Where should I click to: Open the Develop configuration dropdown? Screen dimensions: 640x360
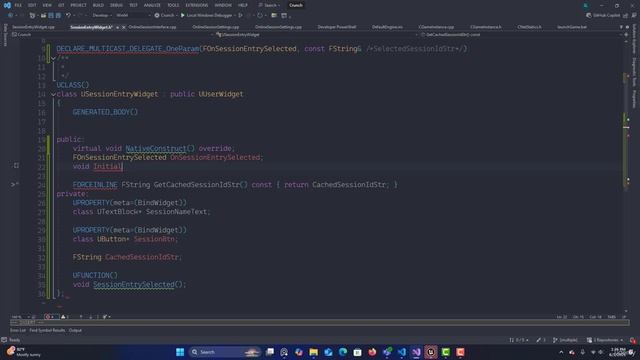click(x=102, y=16)
